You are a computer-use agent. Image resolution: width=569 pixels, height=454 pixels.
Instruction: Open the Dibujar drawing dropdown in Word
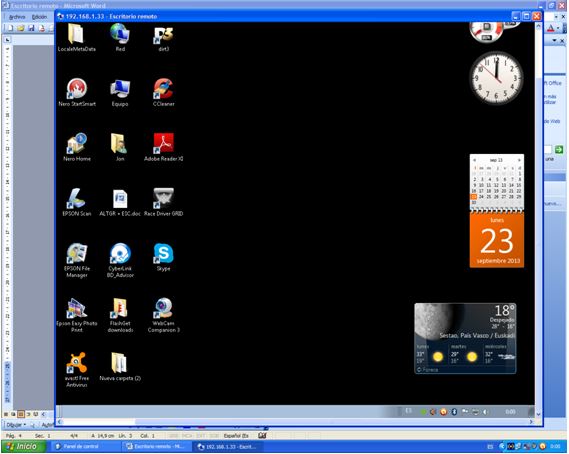[x=15, y=424]
